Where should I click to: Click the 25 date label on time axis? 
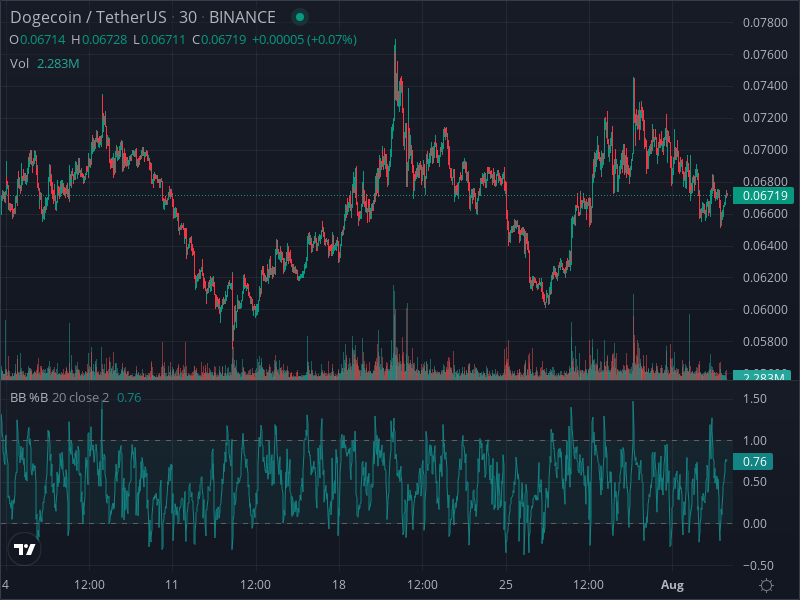click(506, 585)
